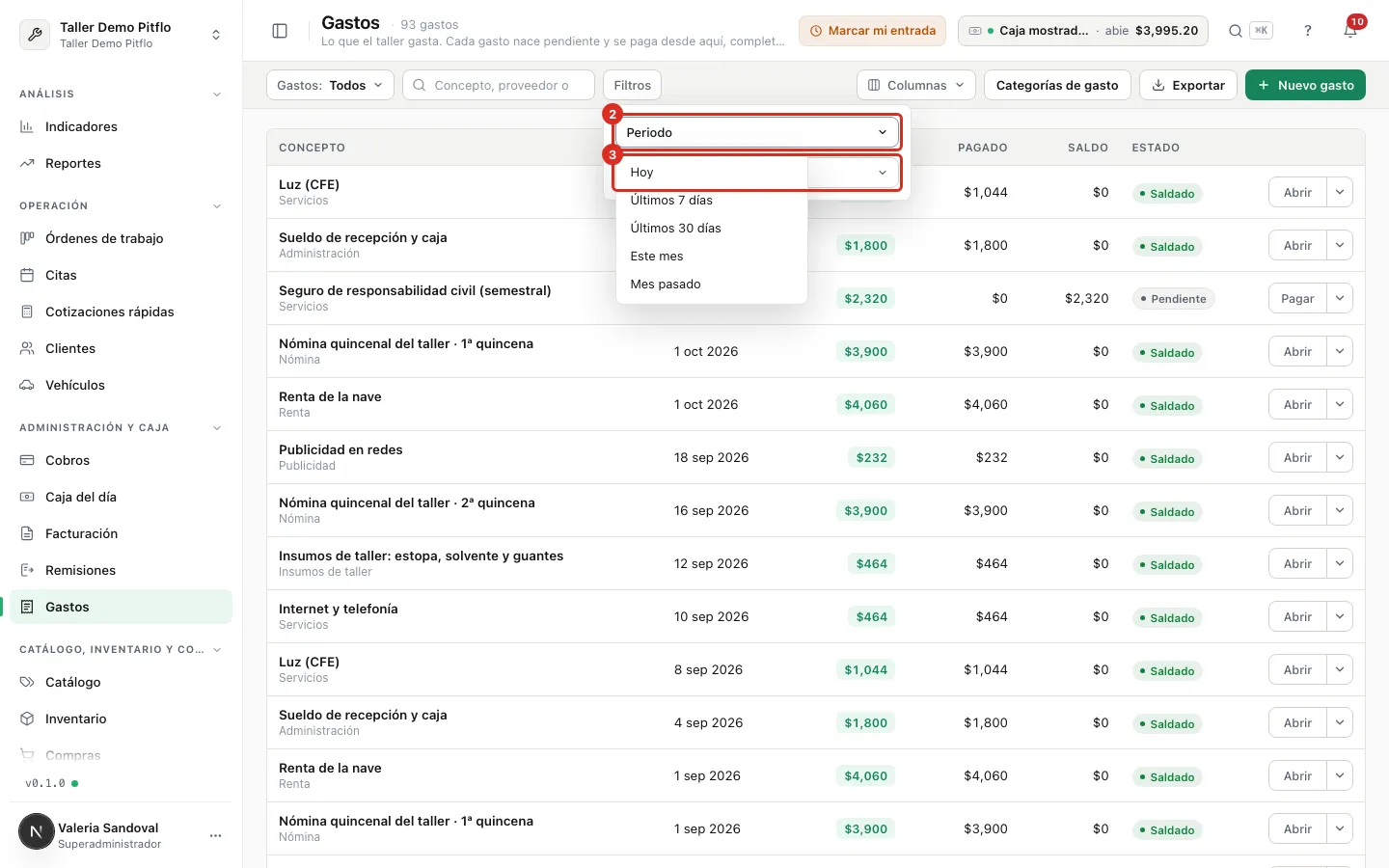This screenshot has height=868, width=1389.
Task: Select Este mes option
Action: (x=711, y=257)
